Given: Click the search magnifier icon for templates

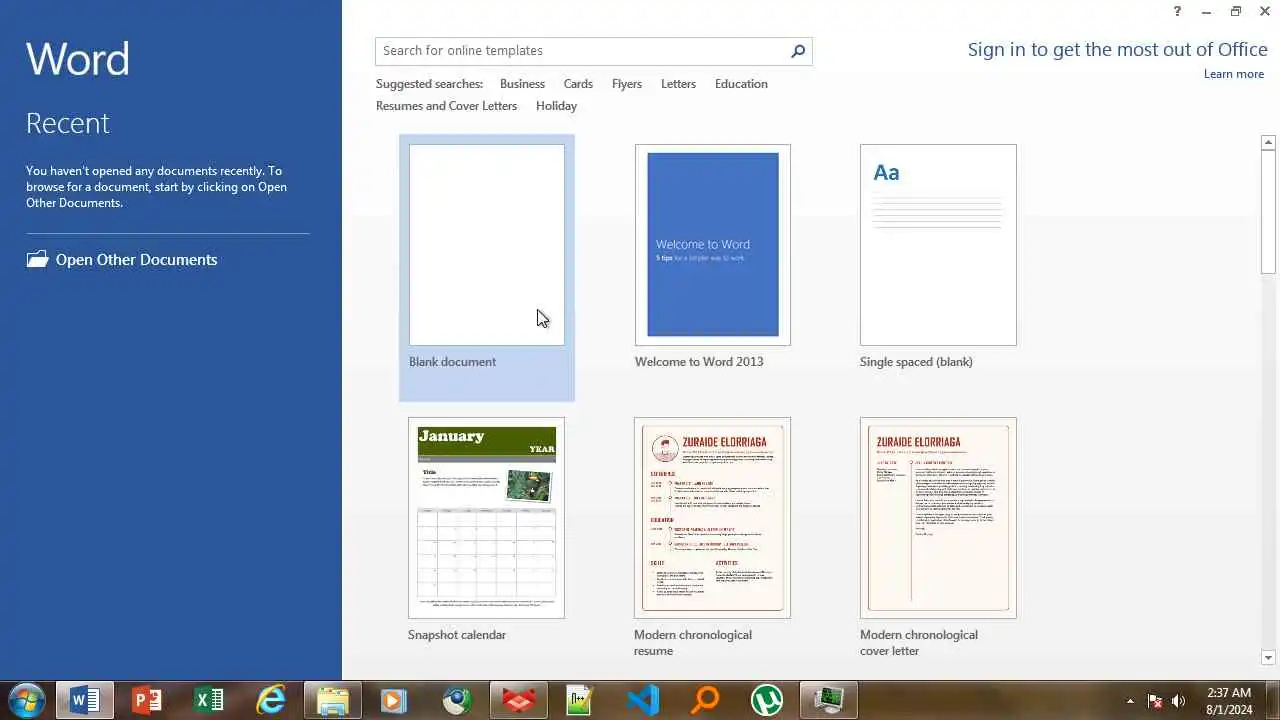Looking at the screenshot, I should (798, 51).
